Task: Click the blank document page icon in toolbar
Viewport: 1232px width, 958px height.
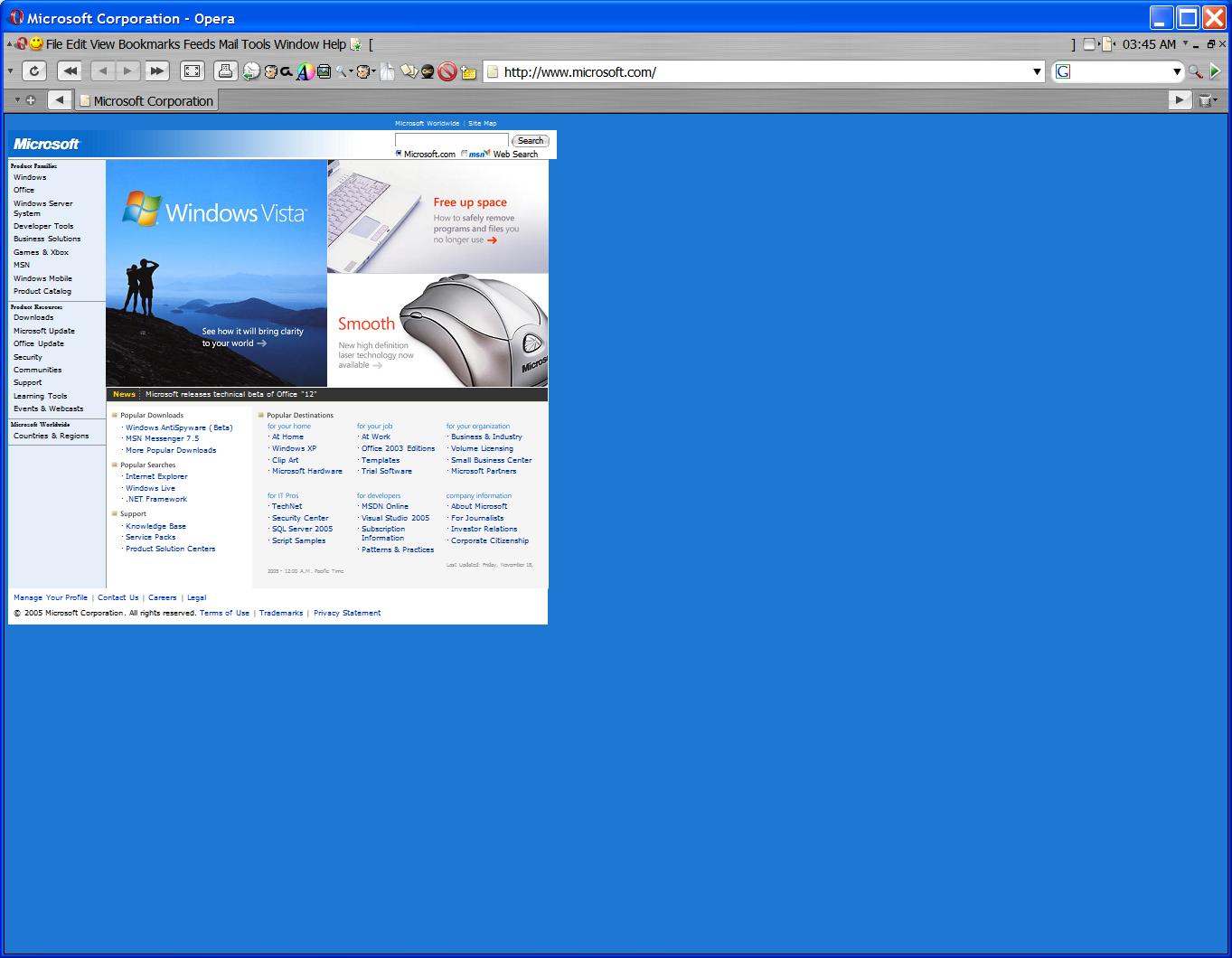Action: click(388, 72)
